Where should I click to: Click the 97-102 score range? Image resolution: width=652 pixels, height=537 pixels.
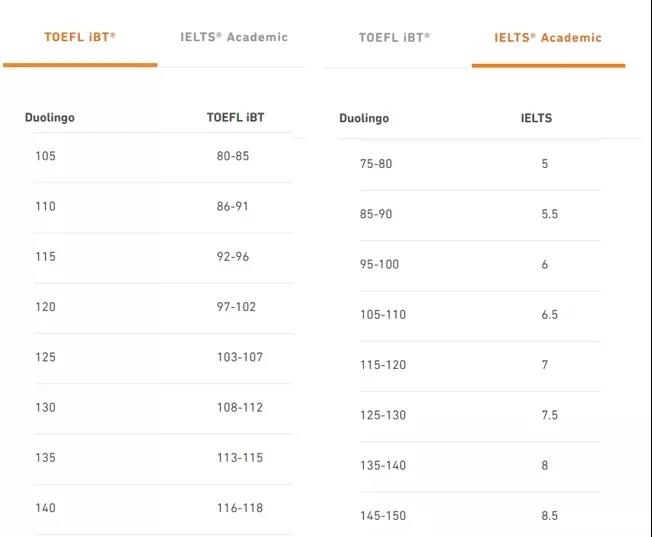236,306
